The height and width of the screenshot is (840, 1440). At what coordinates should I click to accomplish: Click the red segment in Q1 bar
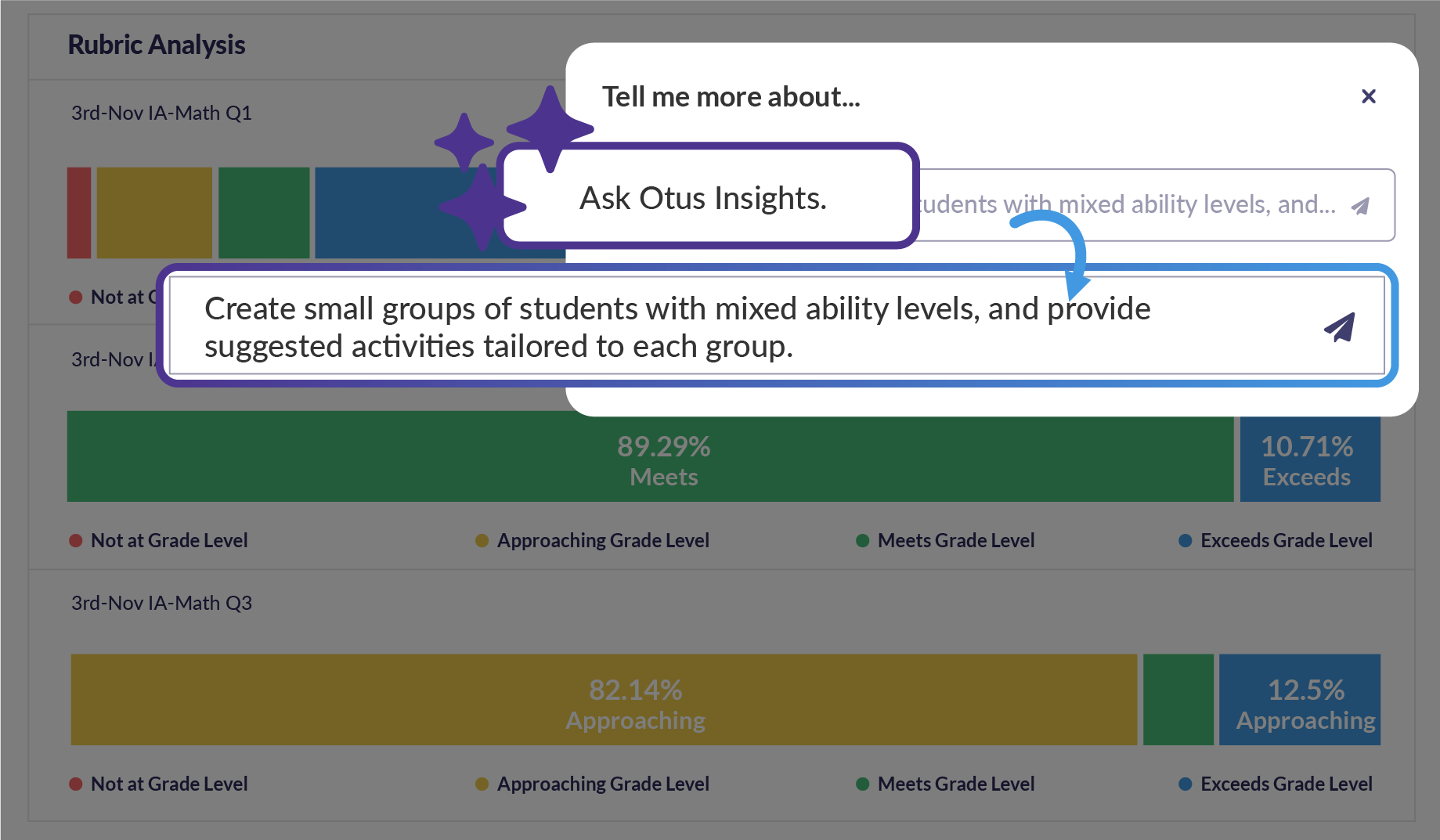[x=79, y=213]
